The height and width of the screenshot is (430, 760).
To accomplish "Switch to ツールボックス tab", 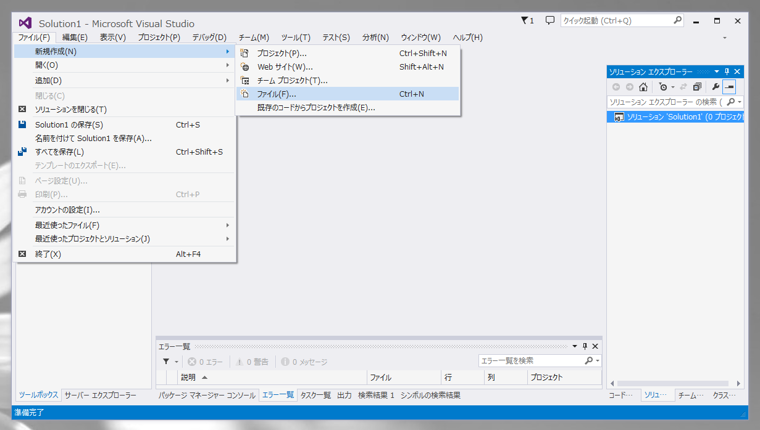I will click(x=38, y=395).
